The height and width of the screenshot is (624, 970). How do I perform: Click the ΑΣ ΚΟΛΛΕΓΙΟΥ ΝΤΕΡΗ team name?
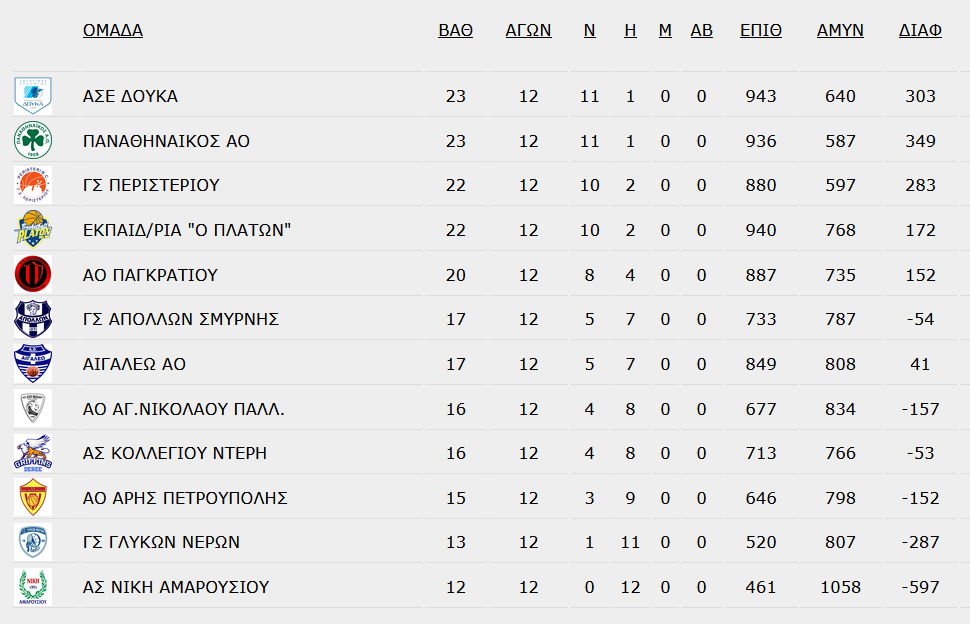click(x=175, y=453)
